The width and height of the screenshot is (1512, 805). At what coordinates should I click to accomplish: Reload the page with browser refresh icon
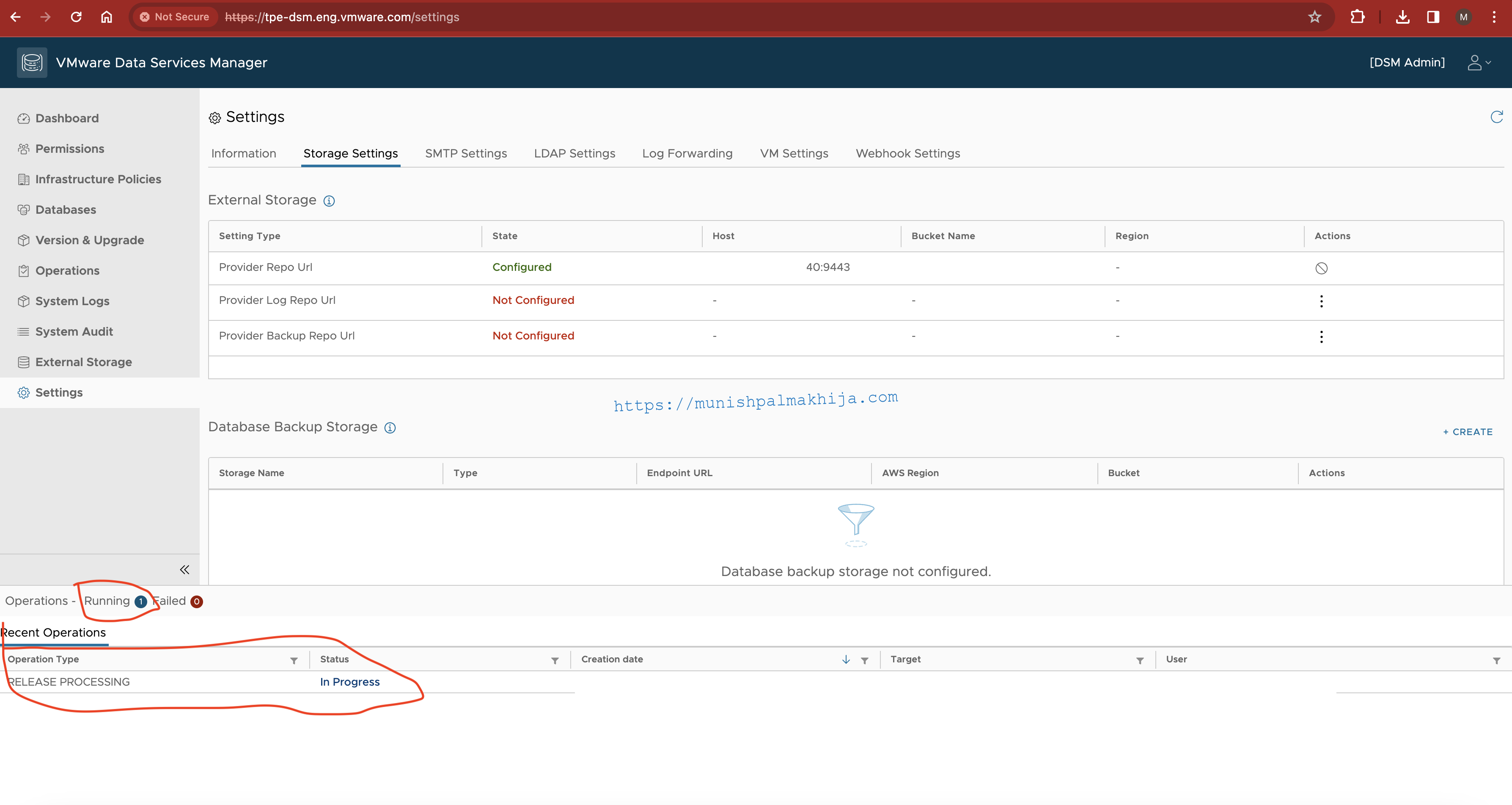point(76,17)
